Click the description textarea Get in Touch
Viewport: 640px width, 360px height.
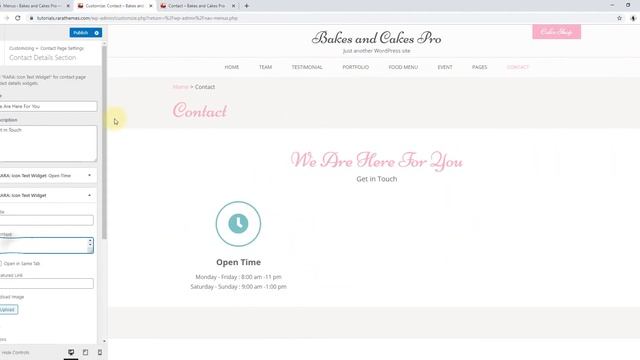(x=48, y=143)
